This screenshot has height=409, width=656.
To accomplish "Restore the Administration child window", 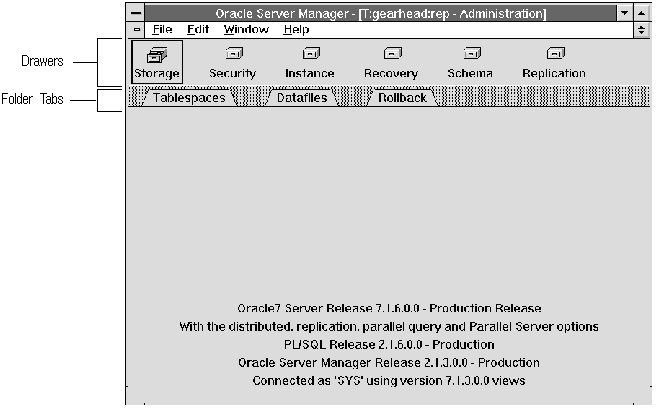I will pos(641,30).
